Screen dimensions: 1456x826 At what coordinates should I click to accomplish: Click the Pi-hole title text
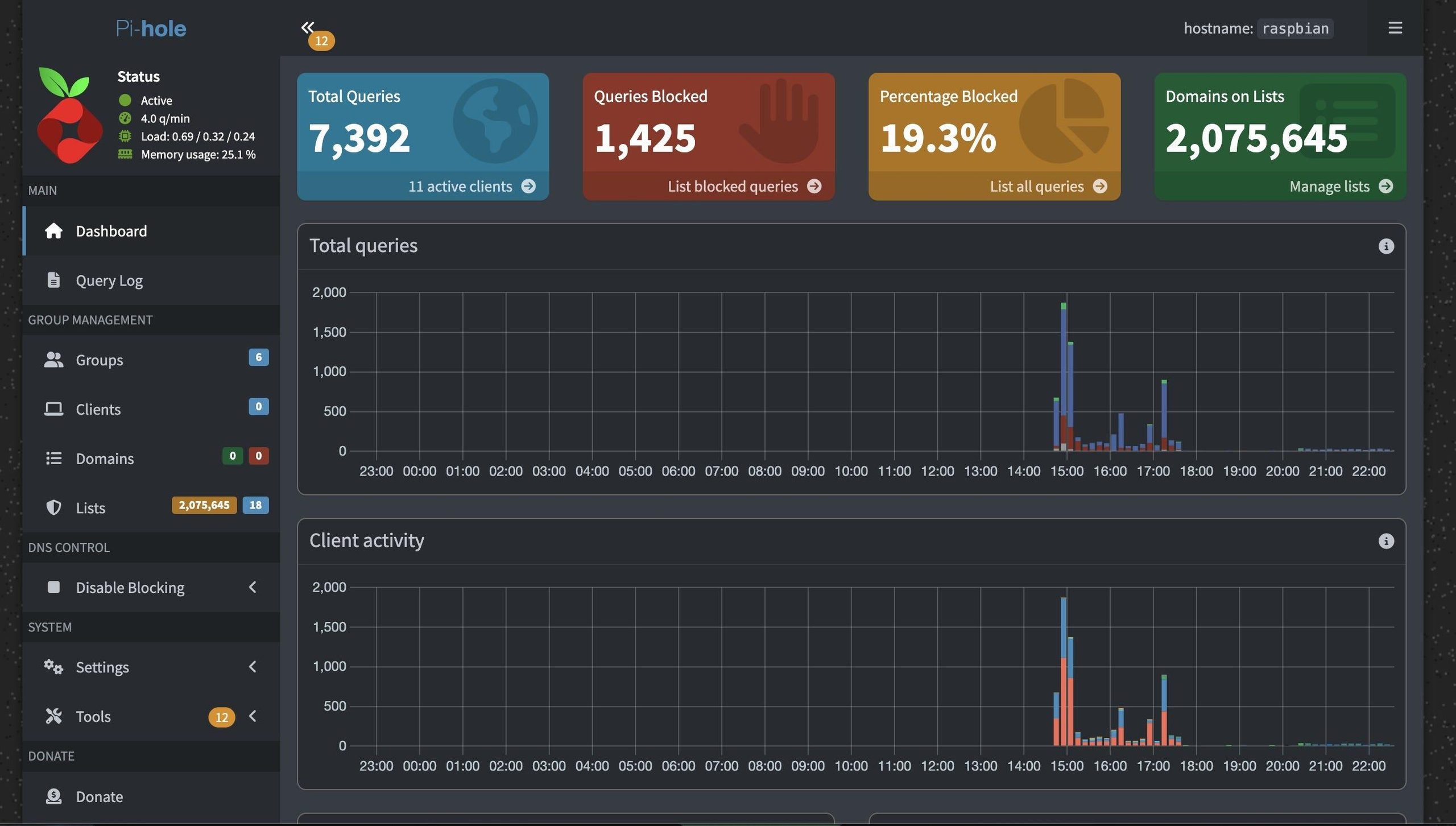coord(151,28)
